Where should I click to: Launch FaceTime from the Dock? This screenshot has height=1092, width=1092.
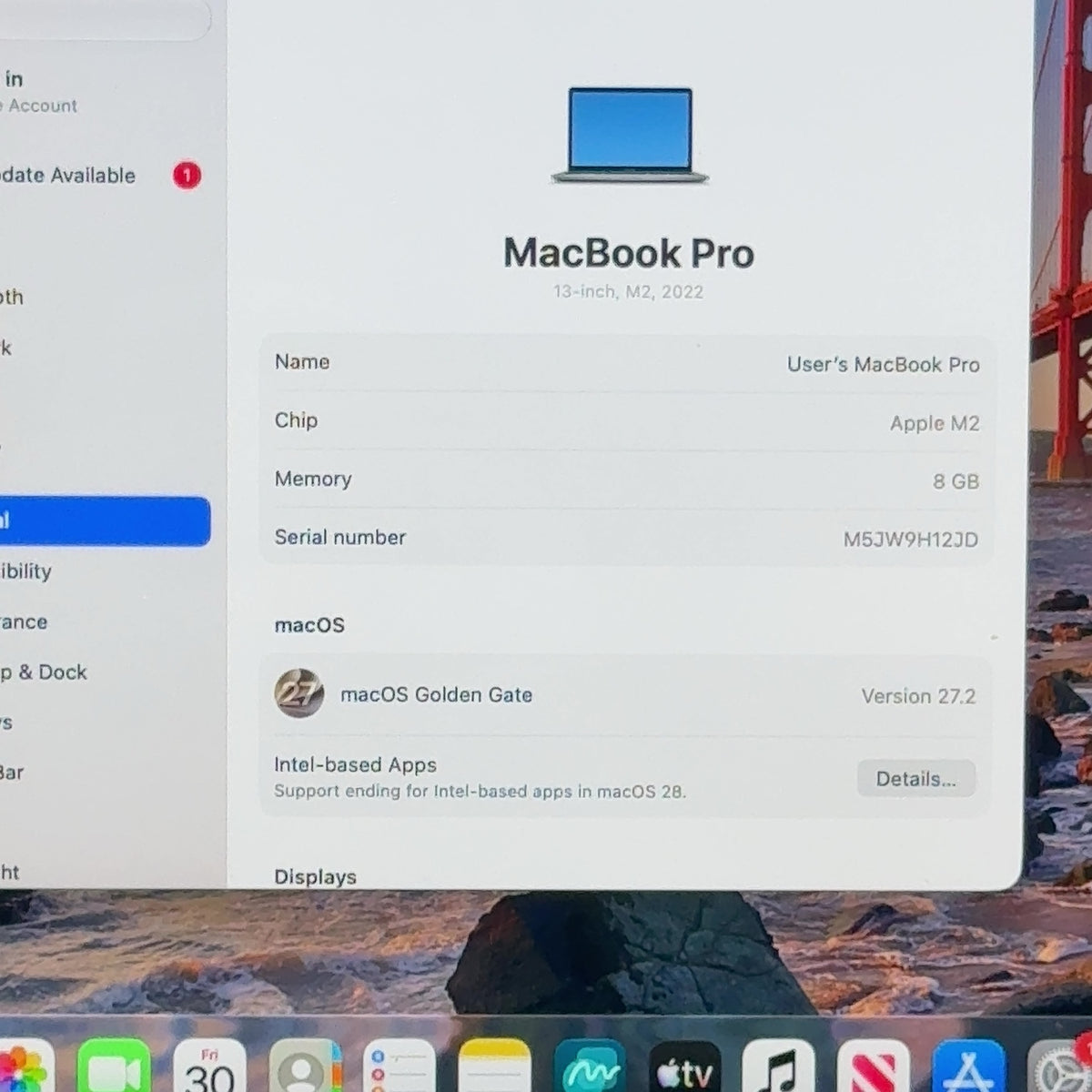point(114,1067)
